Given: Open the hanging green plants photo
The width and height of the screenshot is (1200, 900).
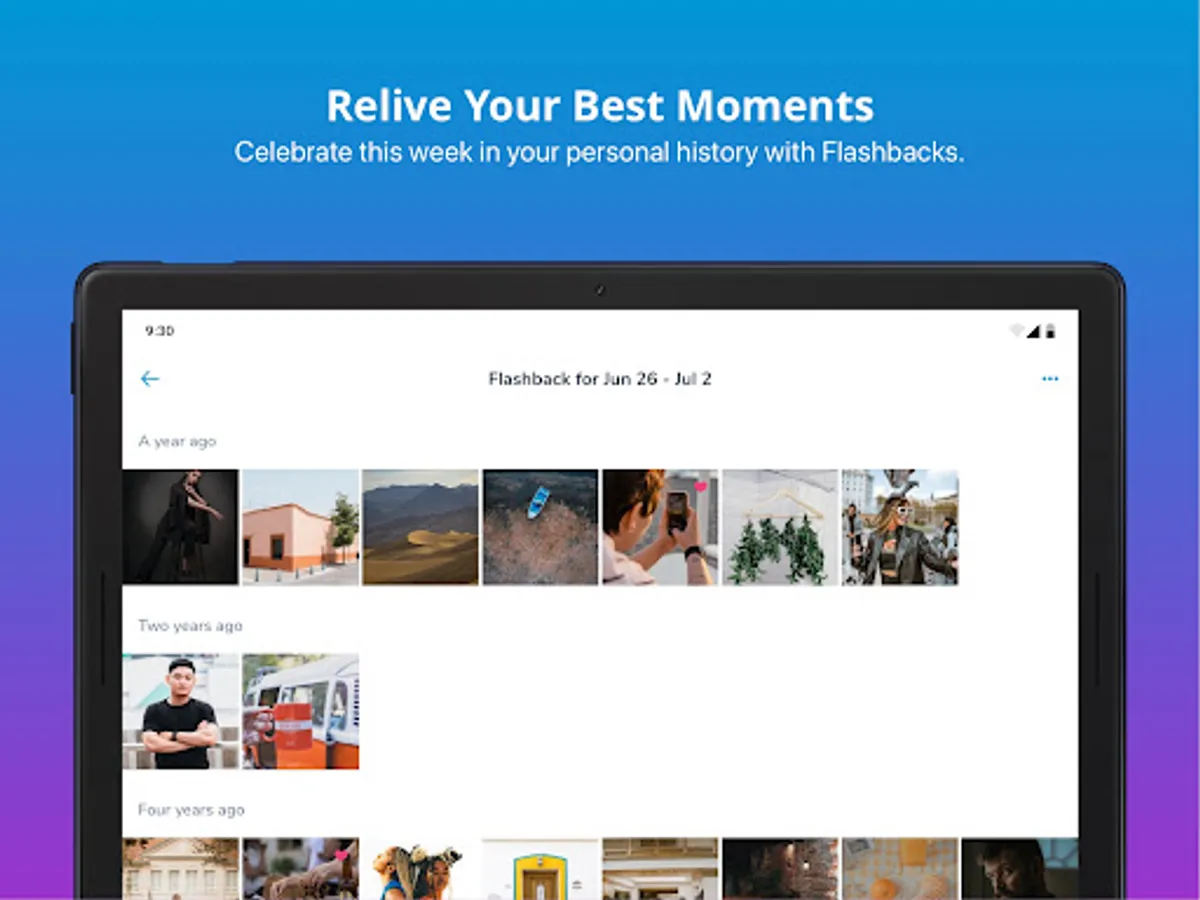Looking at the screenshot, I should (780, 527).
